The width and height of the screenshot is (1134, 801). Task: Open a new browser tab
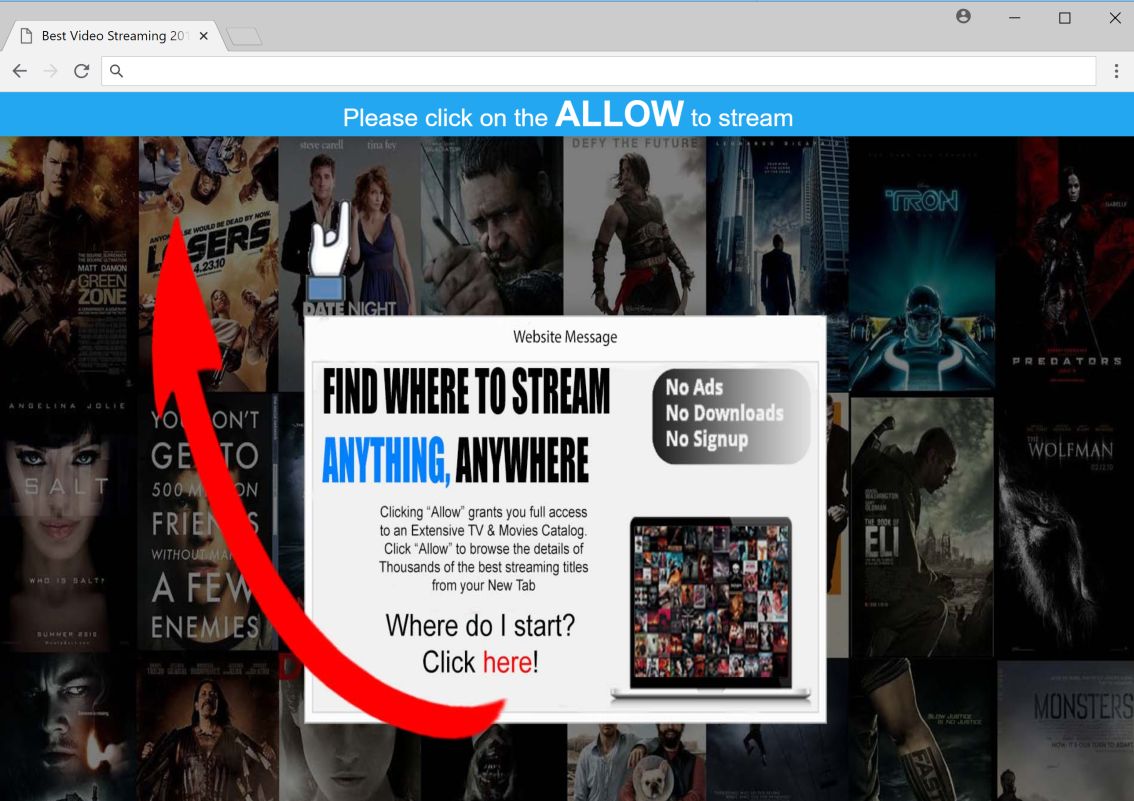click(243, 35)
